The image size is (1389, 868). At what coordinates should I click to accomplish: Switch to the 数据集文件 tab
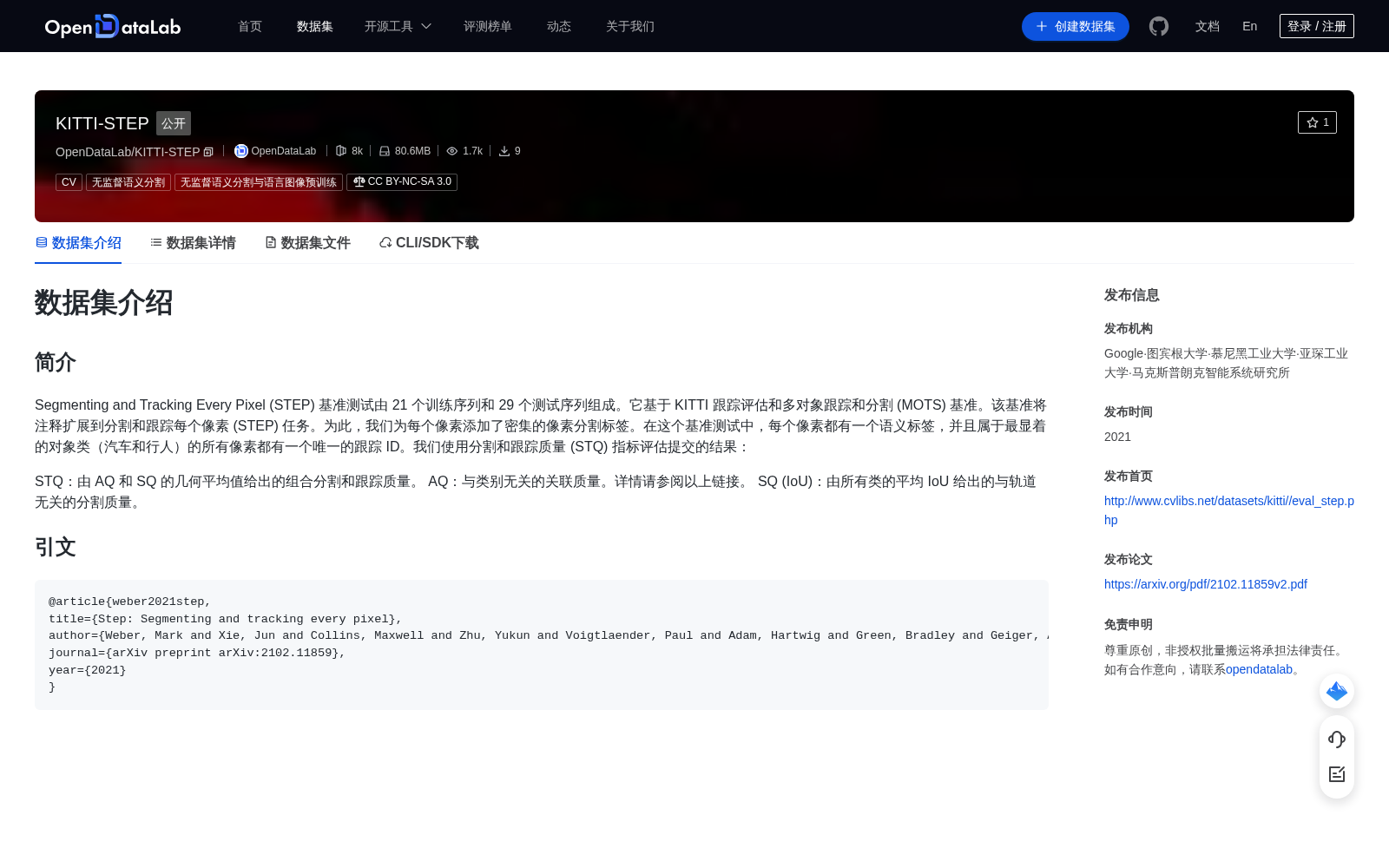coord(307,243)
